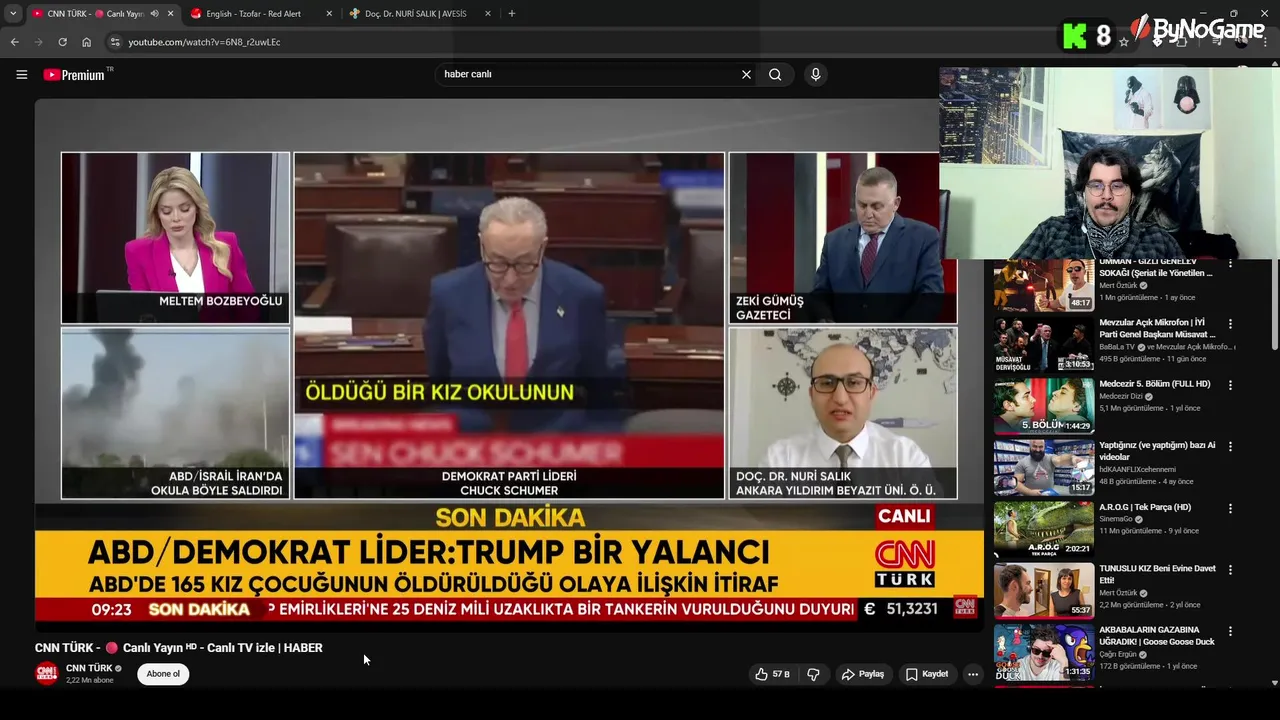Open the YouTube hamburger guide menu
Image resolution: width=1280 pixels, height=720 pixels.
point(21,74)
